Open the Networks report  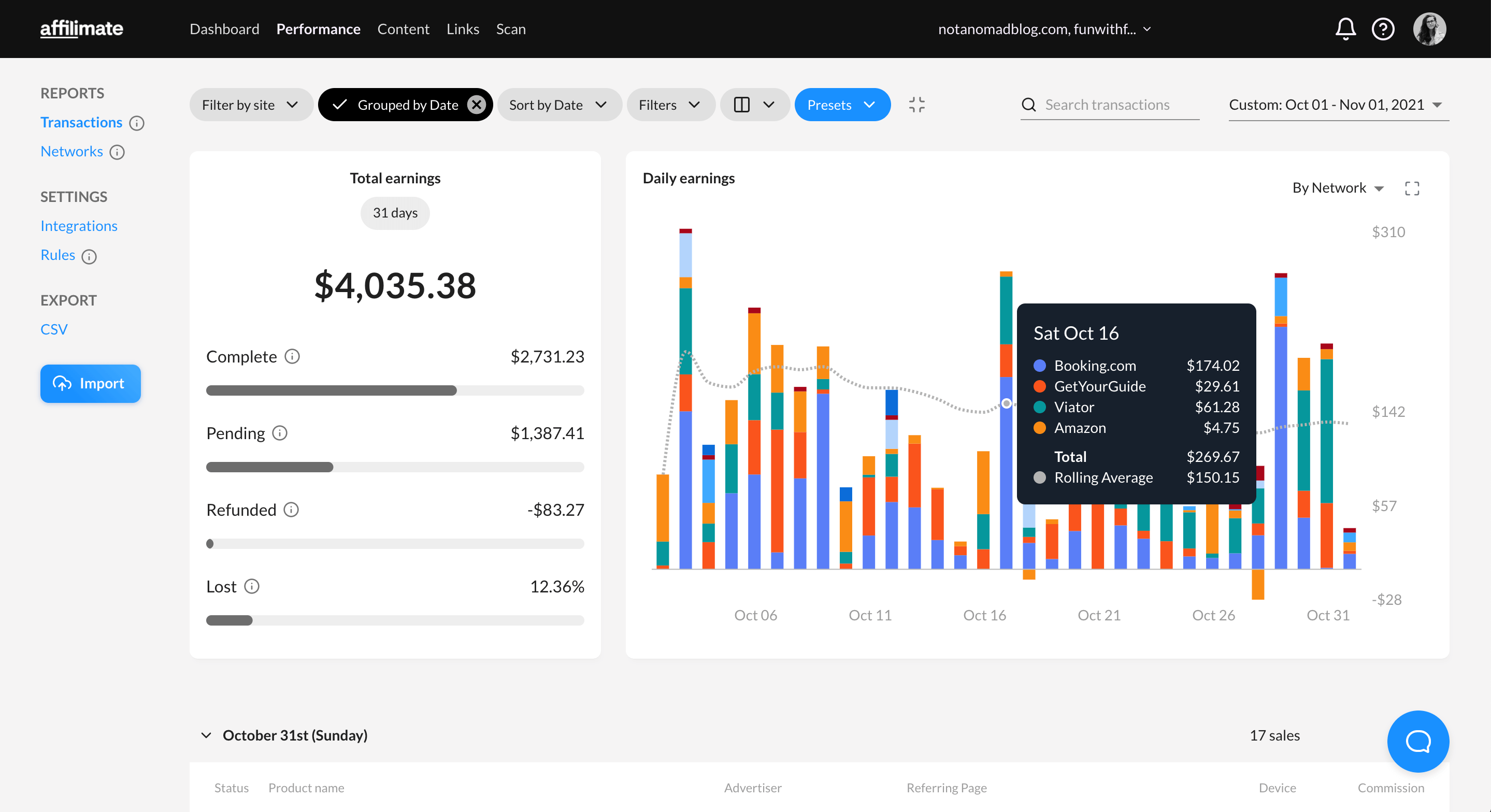[72, 152]
